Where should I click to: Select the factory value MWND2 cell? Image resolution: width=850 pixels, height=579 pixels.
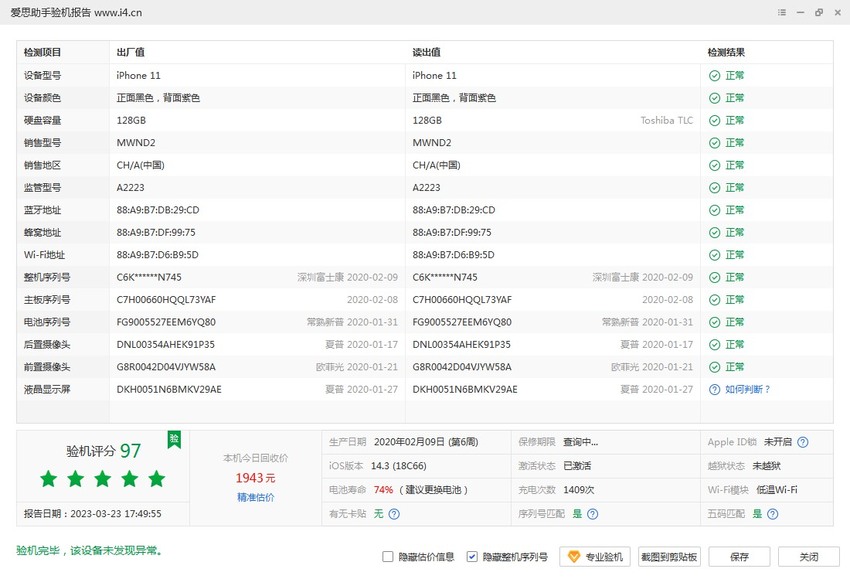coord(136,143)
